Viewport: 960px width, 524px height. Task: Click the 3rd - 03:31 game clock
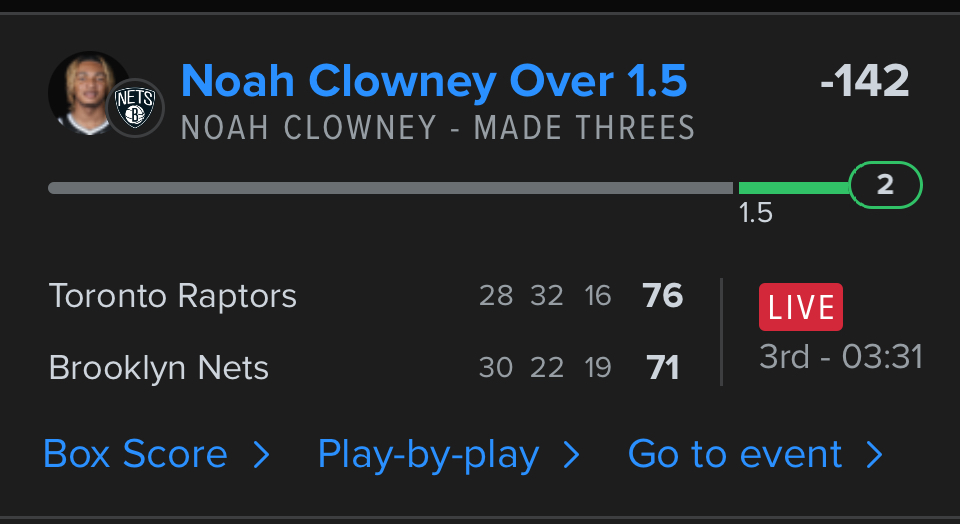click(841, 357)
